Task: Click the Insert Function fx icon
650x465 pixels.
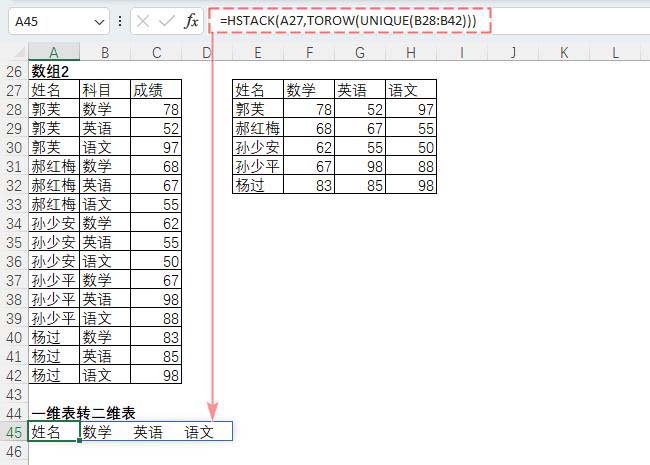Action: [191, 21]
